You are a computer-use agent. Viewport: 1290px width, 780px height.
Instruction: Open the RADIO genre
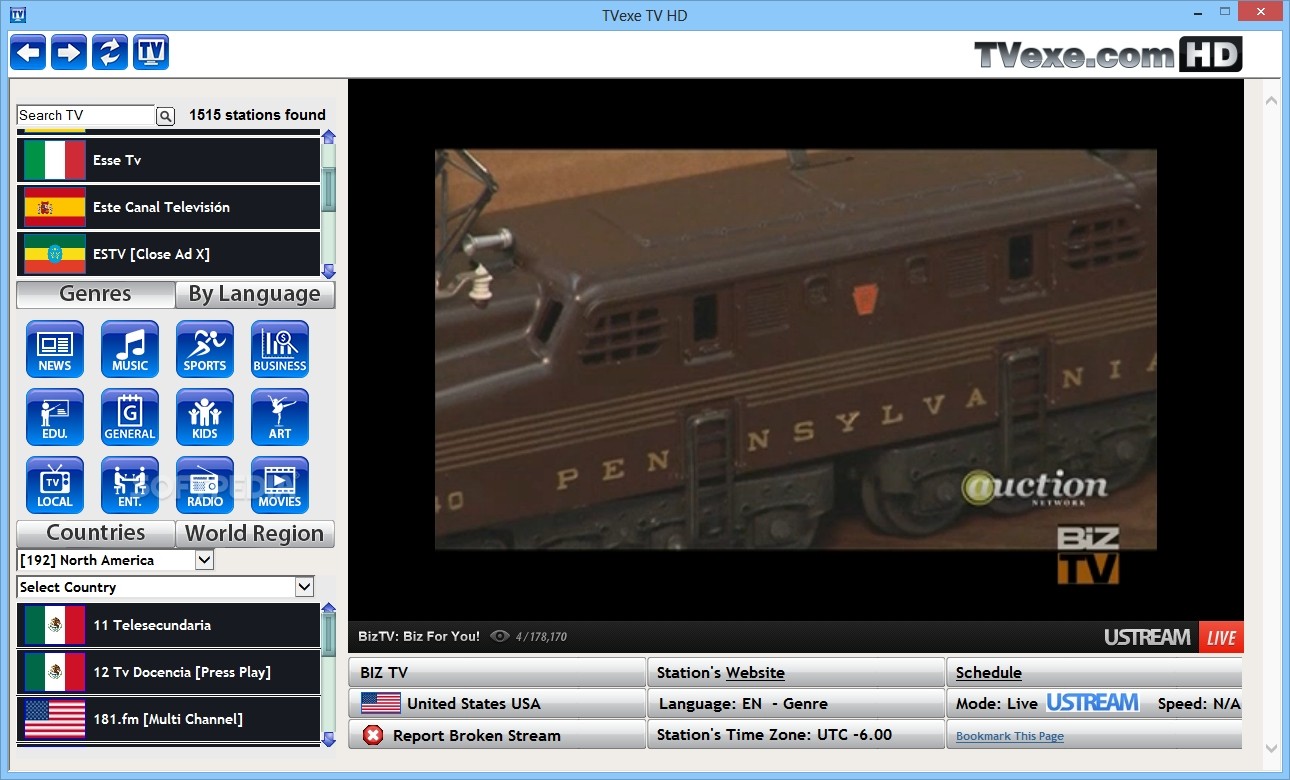coord(205,485)
